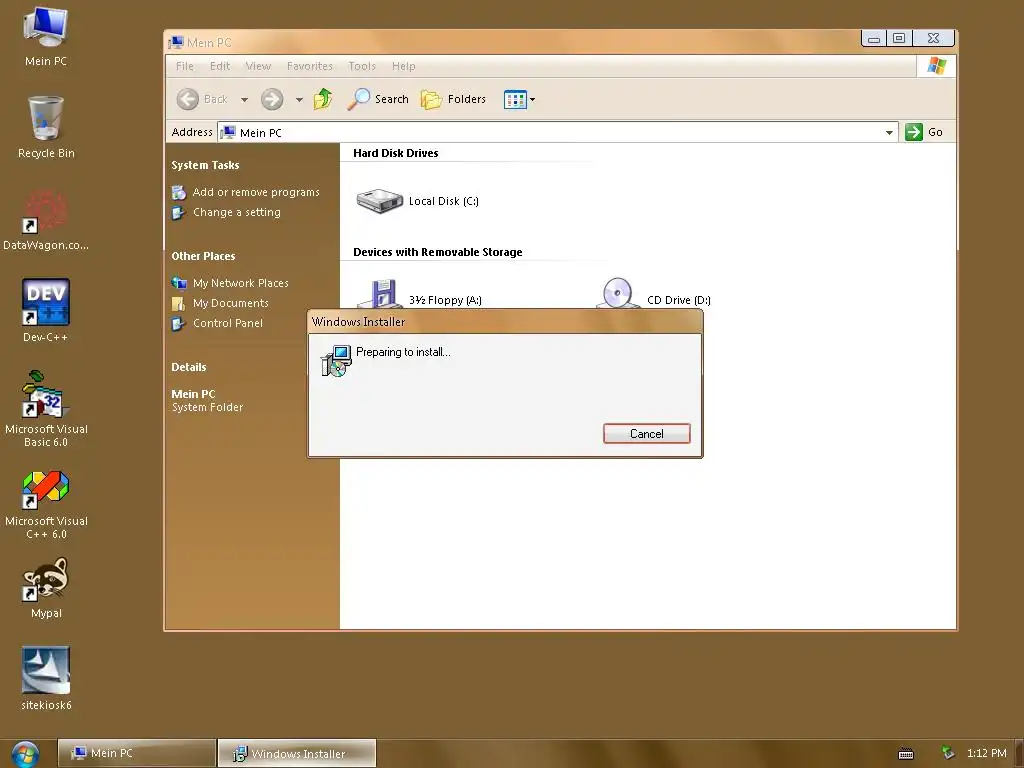
Task: Click Add or remove programs
Action: (256, 192)
